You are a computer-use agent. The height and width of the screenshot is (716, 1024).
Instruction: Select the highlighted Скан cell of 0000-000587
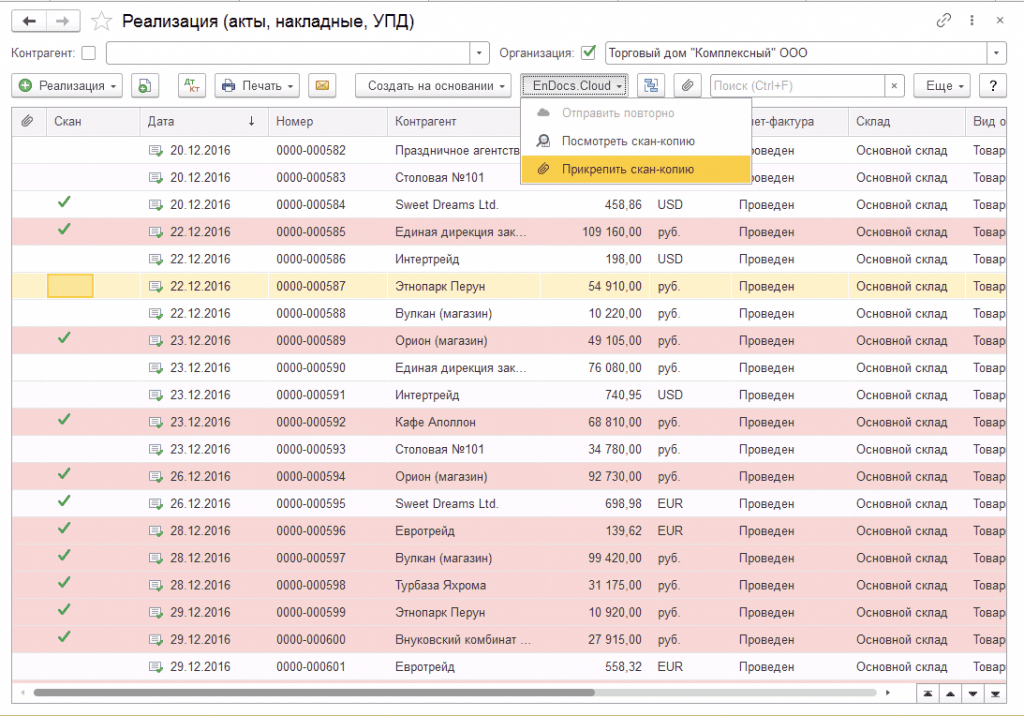[x=71, y=286]
